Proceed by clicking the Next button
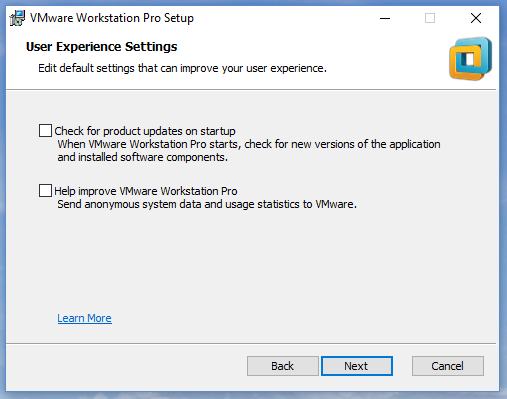Image resolution: width=507 pixels, height=399 pixels. [x=357, y=366]
